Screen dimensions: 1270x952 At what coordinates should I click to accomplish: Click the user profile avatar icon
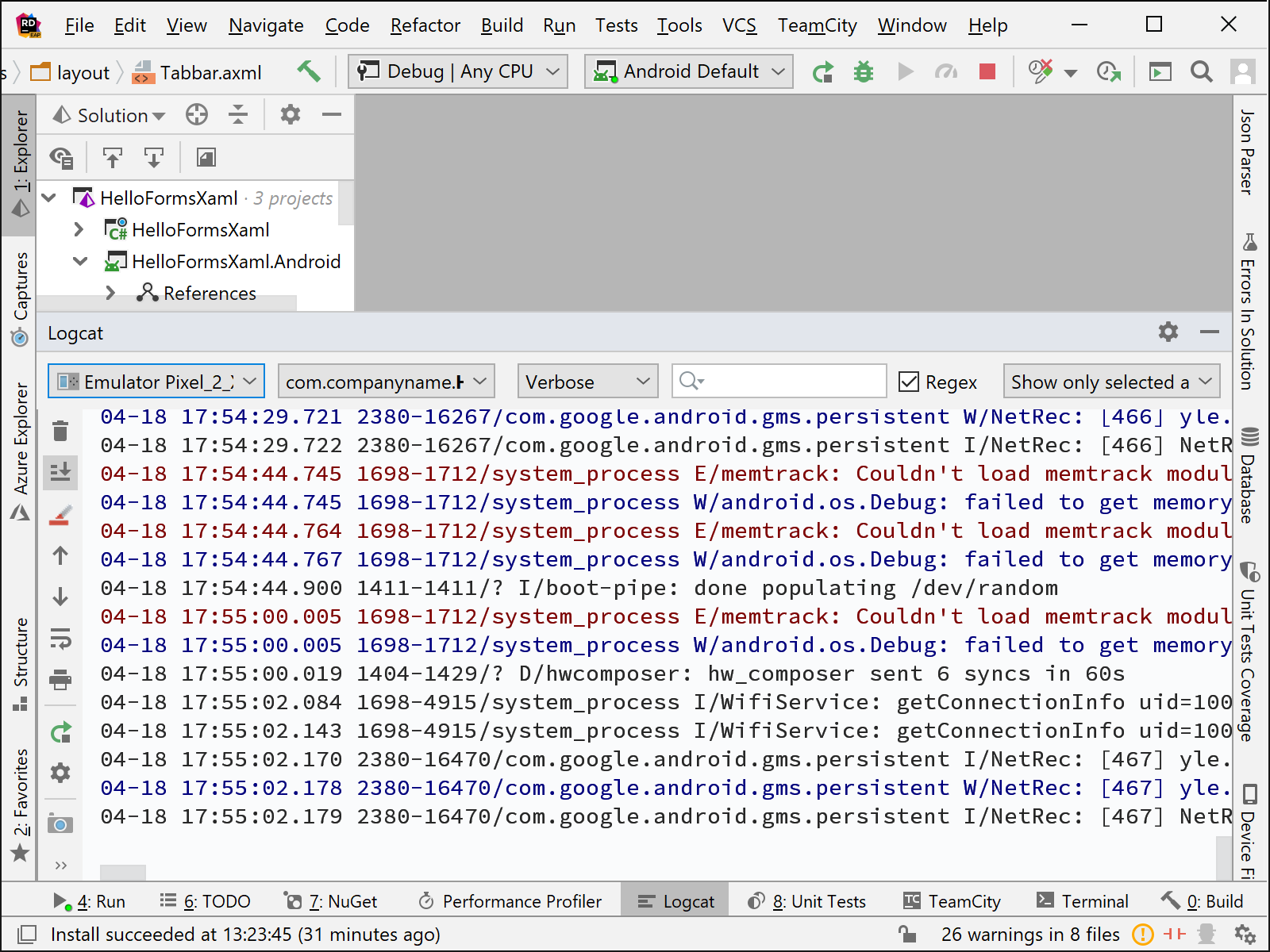pos(1242,72)
